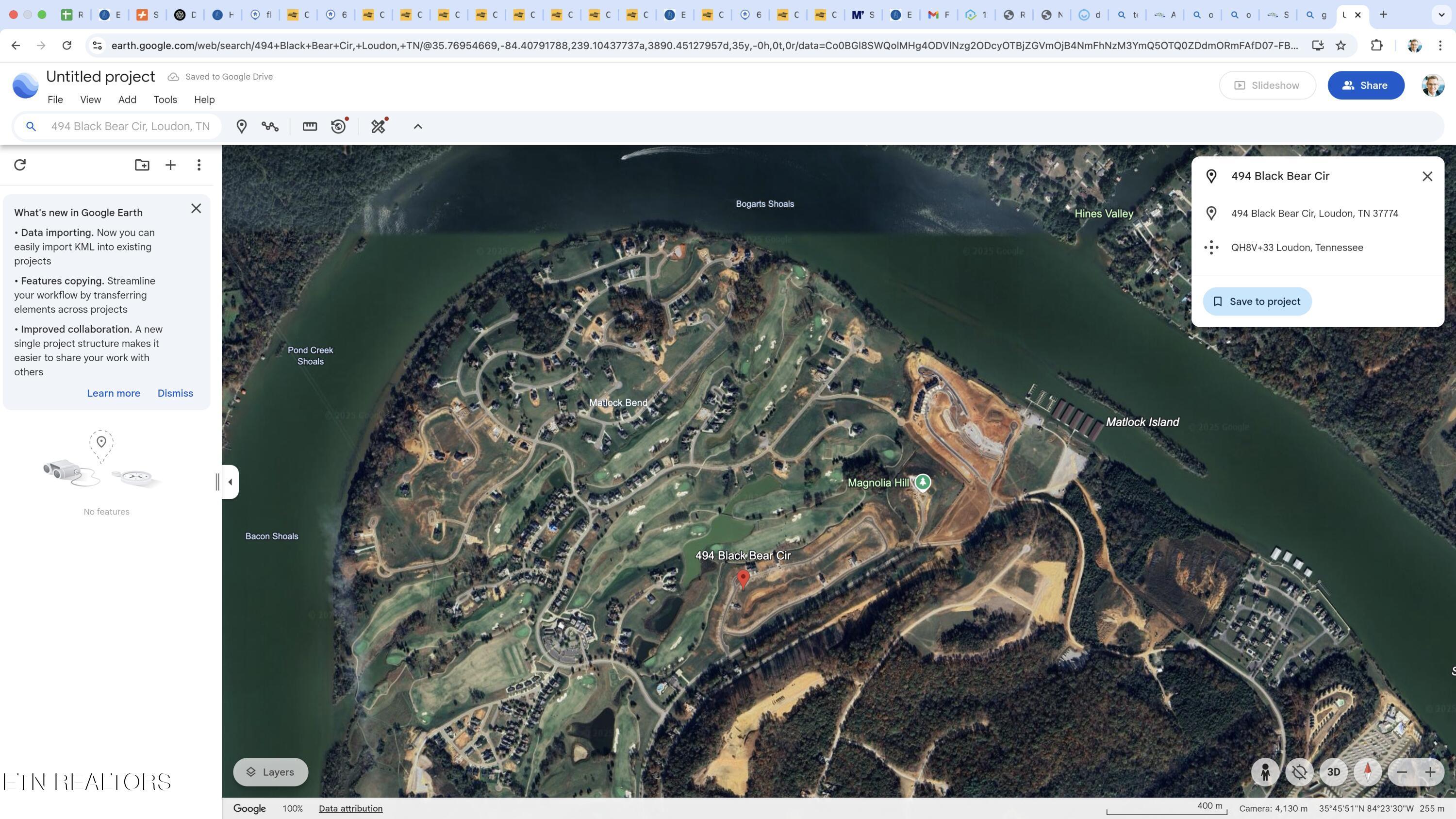Click the Magnolia Hill park marker icon
This screenshot has width=1456, height=819.
[923, 483]
